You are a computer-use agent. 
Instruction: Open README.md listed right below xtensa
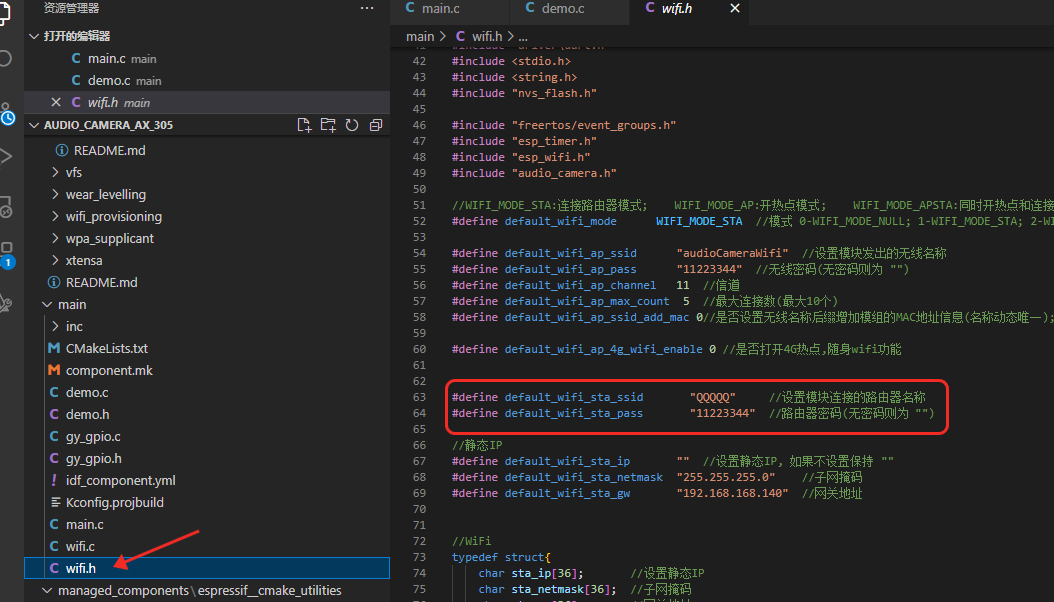(207, 283)
